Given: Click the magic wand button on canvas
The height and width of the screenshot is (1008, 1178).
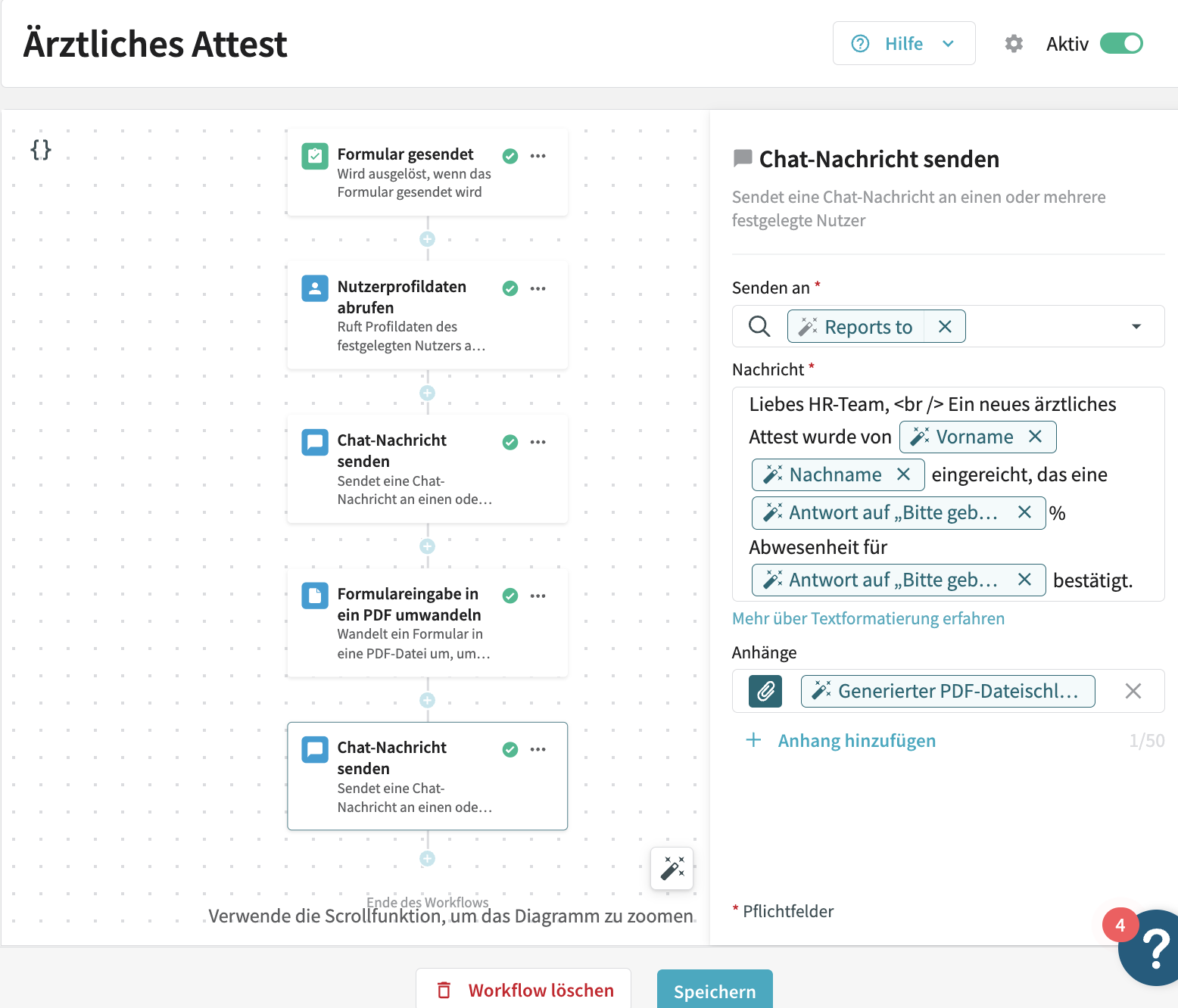Looking at the screenshot, I should coord(672,868).
